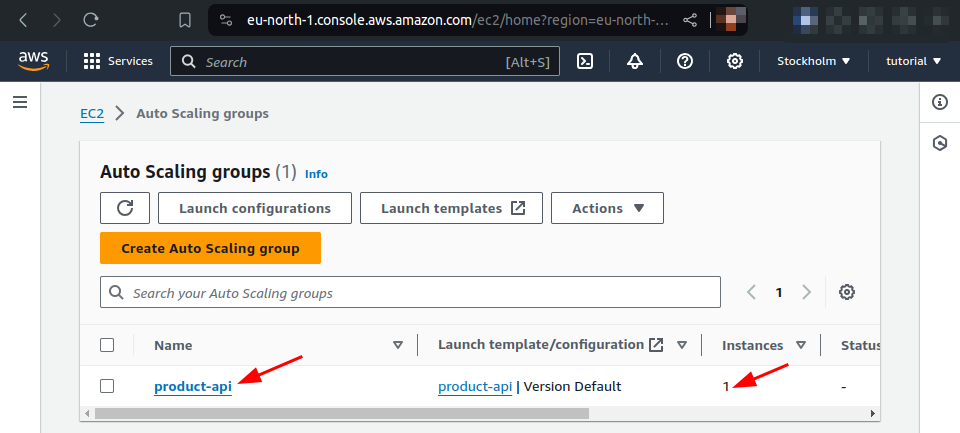
Task: Sort by Launch template/configuration column arrow
Action: coord(682,345)
